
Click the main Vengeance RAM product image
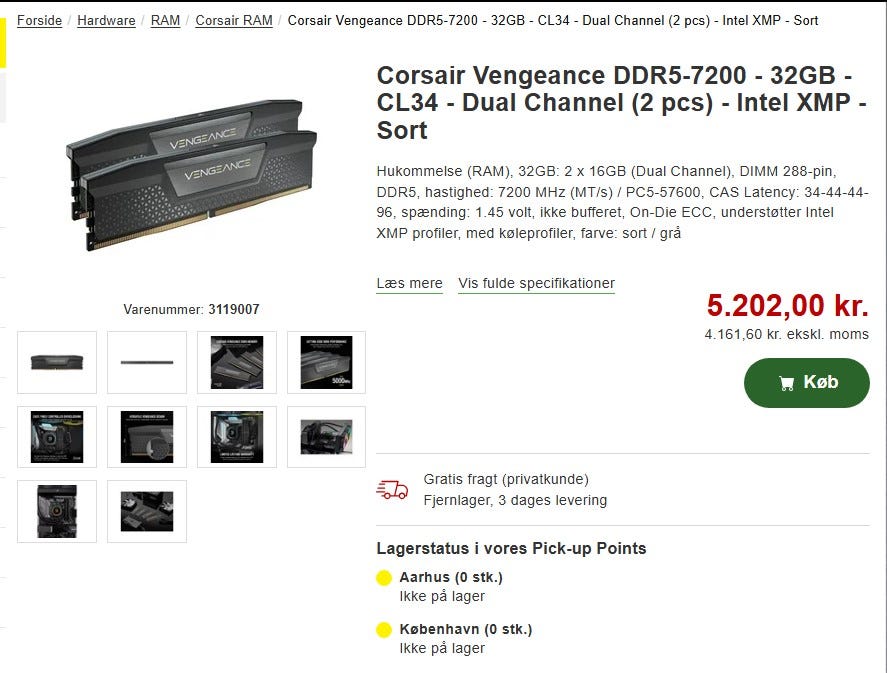(191, 175)
